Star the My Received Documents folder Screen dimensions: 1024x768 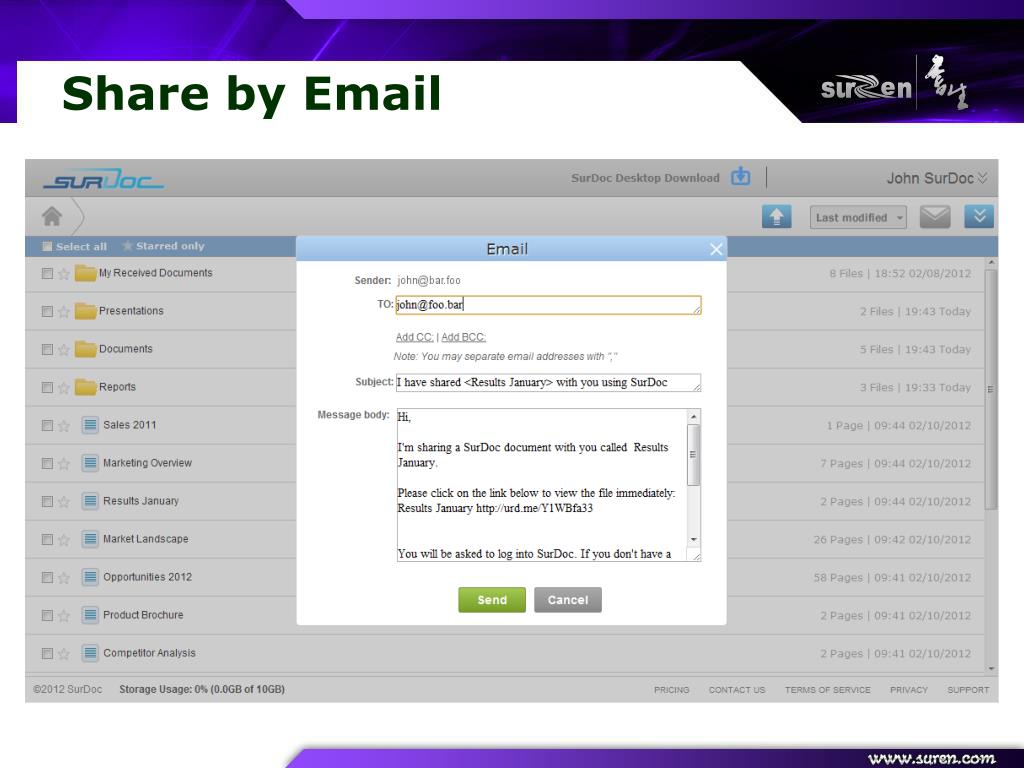click(63, 274)
